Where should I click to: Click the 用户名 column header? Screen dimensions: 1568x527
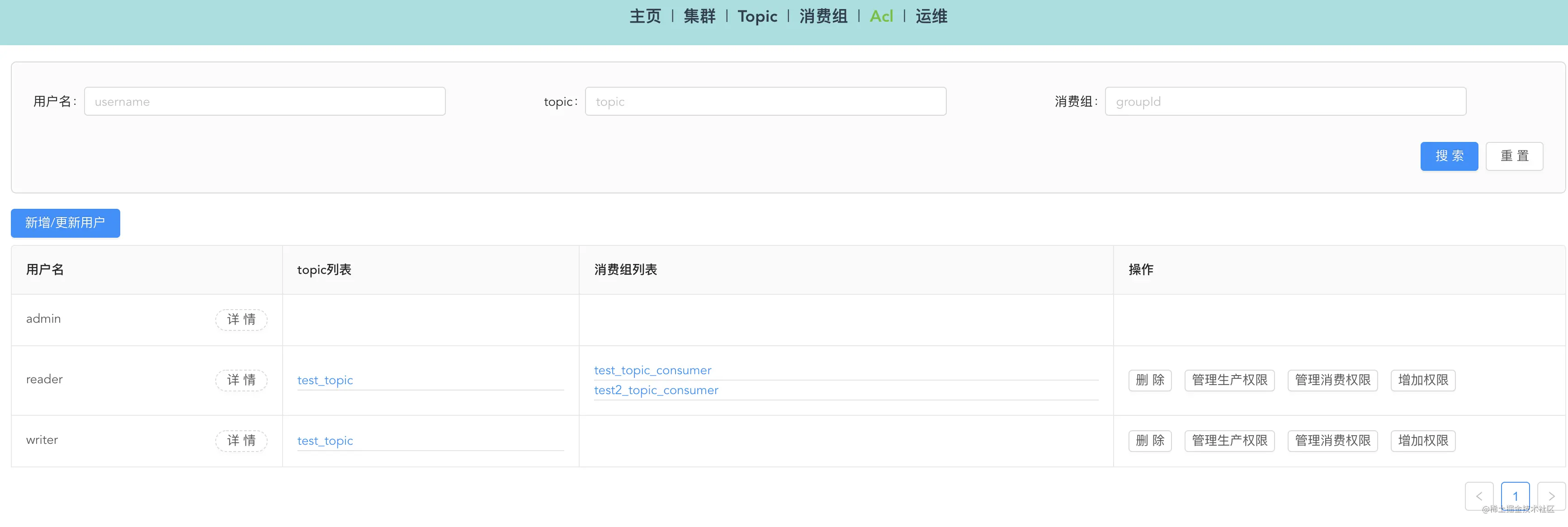146,269
